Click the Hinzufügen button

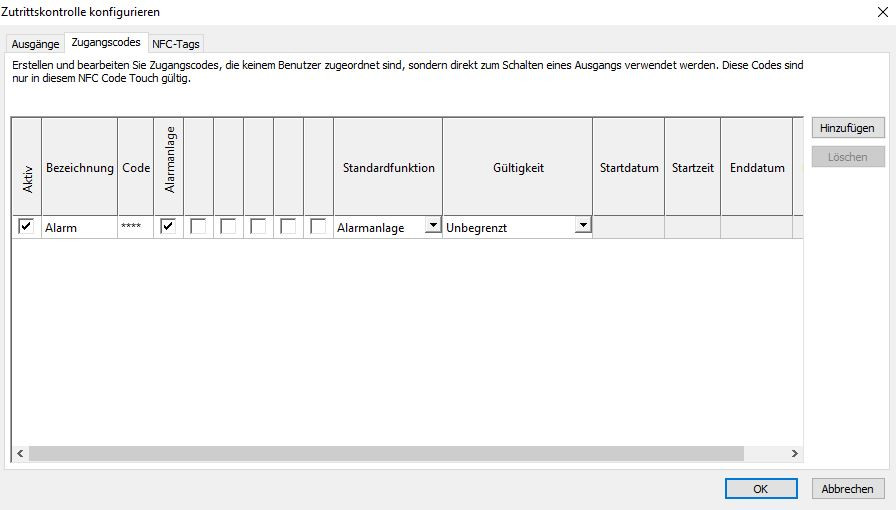tap(847, 128)
